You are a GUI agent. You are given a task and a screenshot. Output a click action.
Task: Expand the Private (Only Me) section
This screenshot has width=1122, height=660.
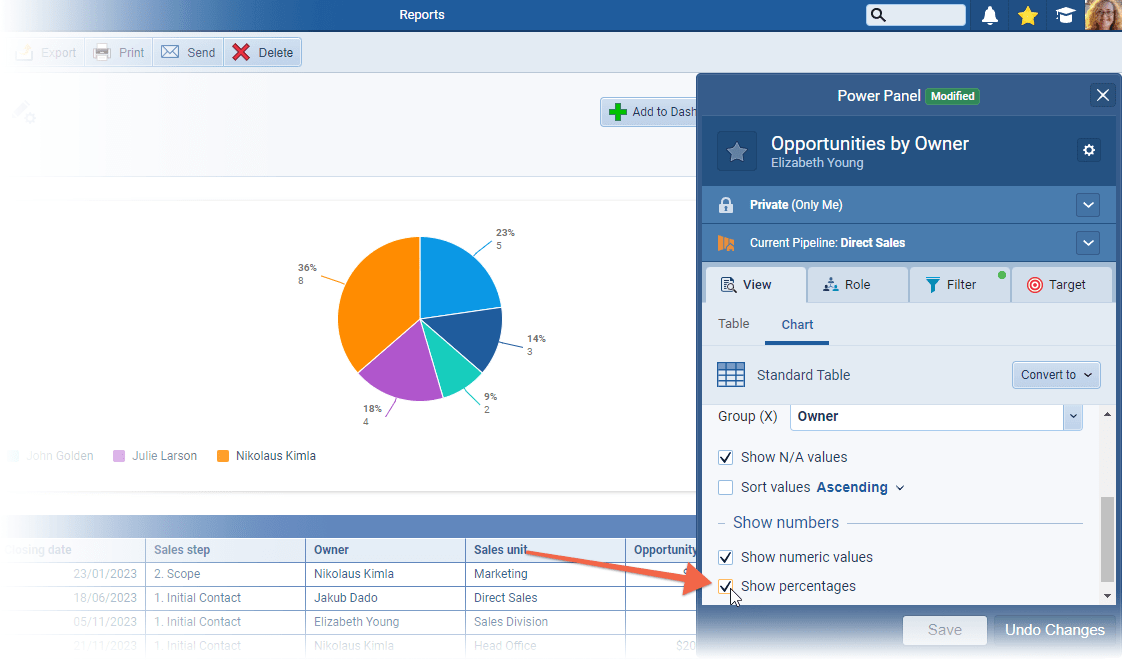(1088, 205)
